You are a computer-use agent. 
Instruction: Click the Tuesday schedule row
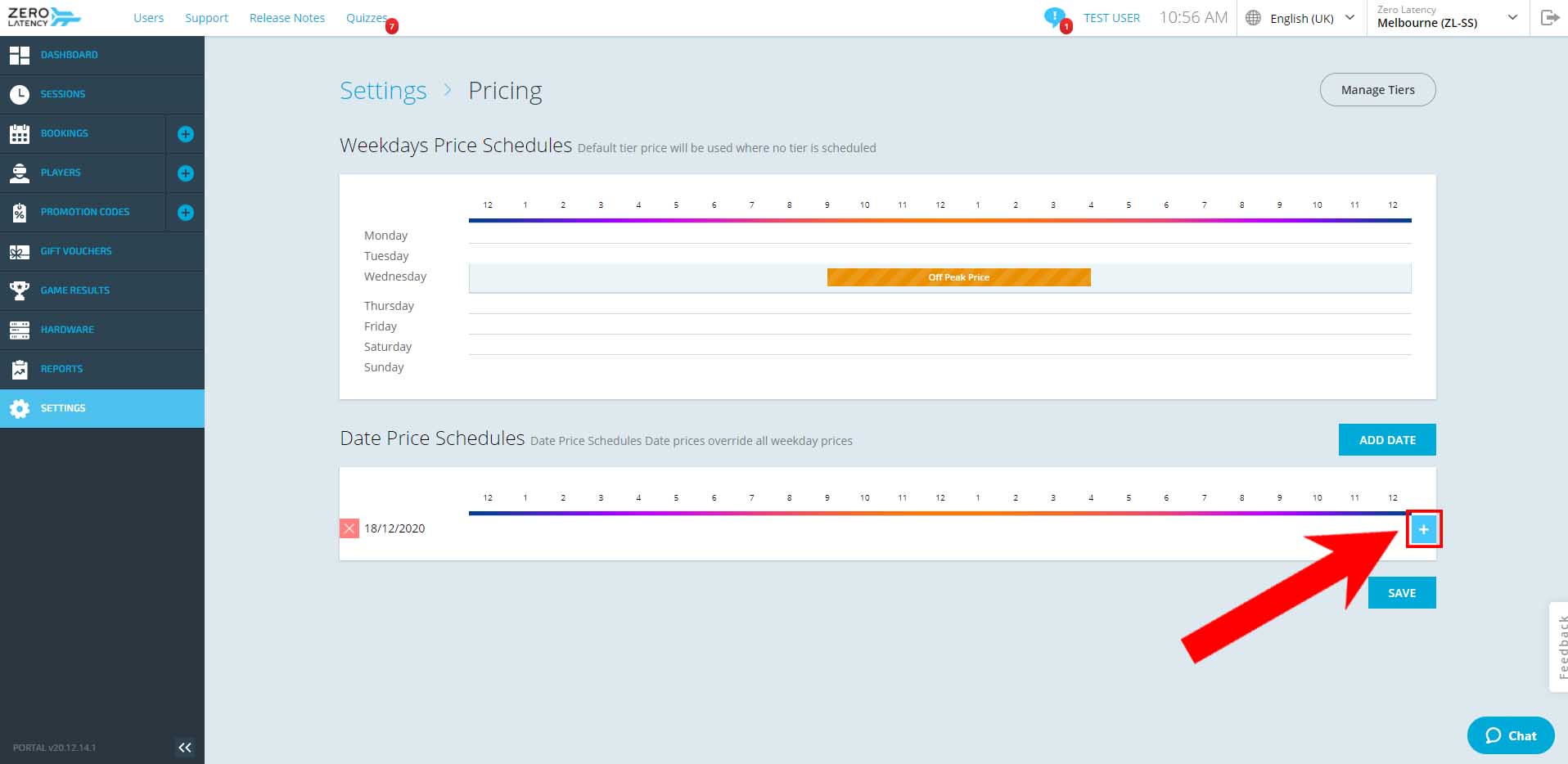(x=939, y=254)
